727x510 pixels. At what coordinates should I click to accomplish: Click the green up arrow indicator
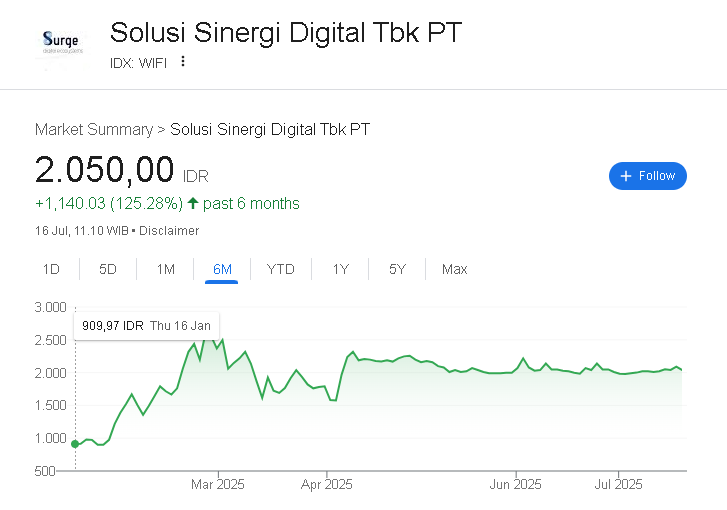click(193, 204)
